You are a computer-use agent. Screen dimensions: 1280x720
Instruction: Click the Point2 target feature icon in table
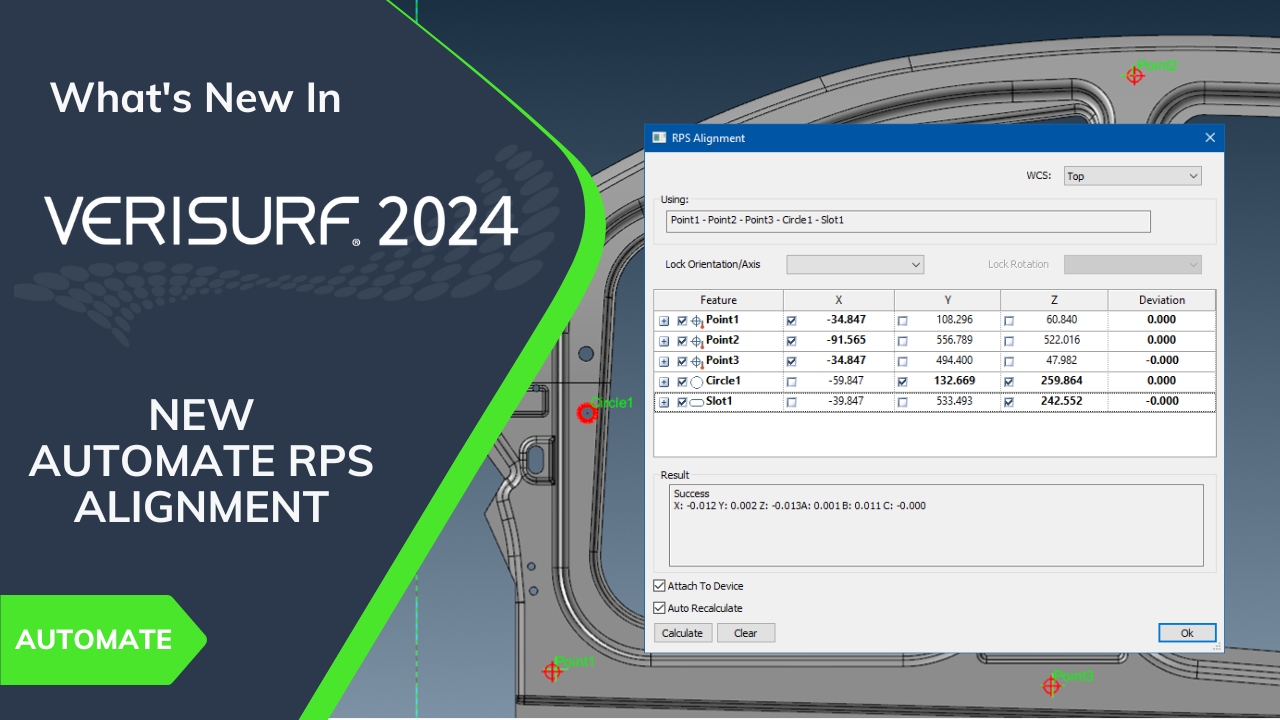[x=697, y=341]
